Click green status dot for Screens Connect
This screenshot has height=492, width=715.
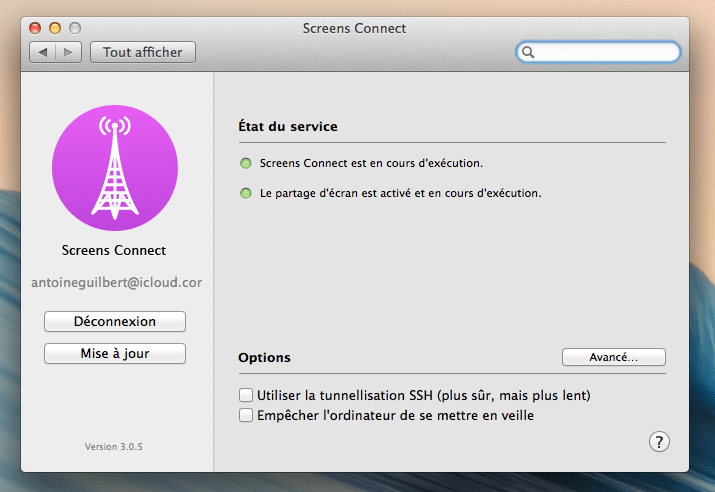pos(246,163)
